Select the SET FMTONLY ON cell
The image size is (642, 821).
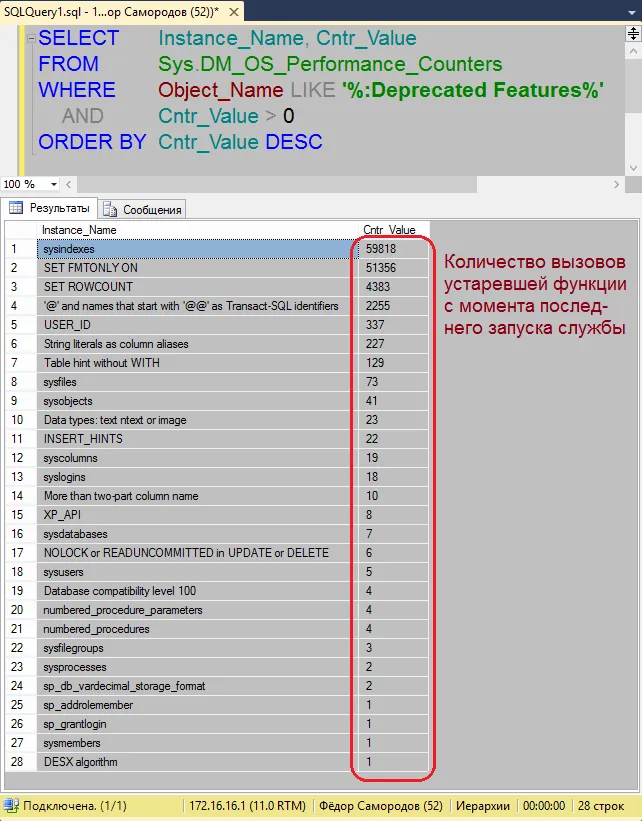pos(195,268)
